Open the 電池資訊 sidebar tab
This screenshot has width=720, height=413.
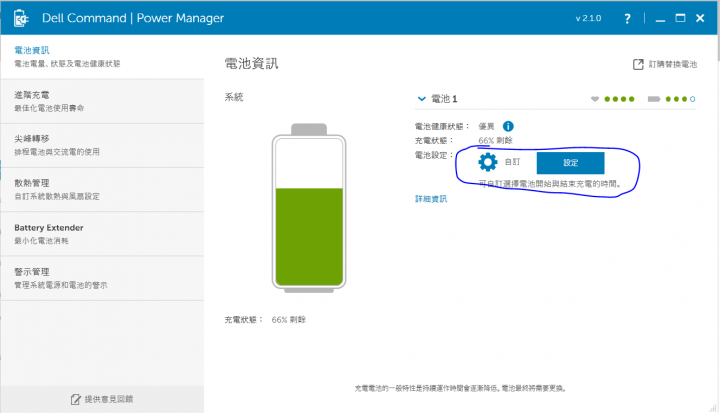coord(100,56)
